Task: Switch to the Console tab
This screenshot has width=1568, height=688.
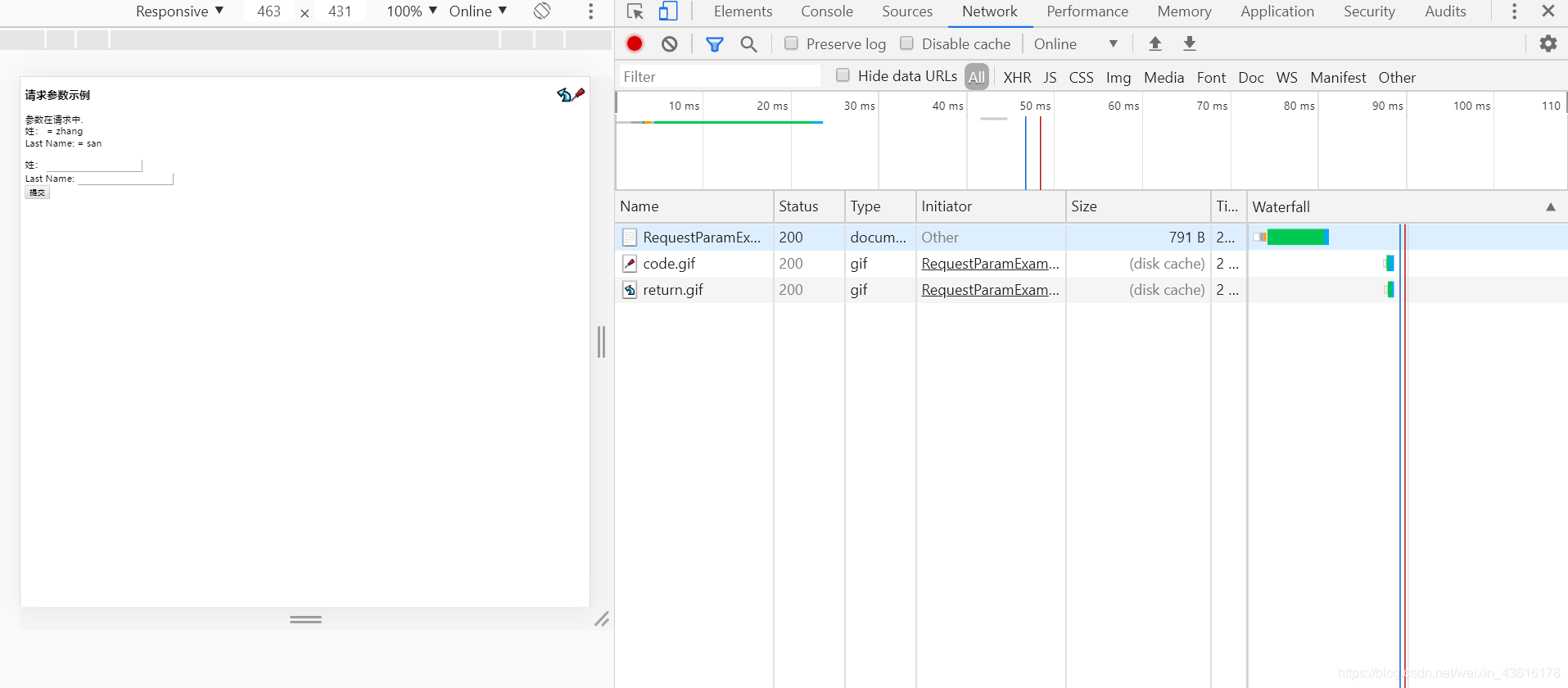Action: 827,11
